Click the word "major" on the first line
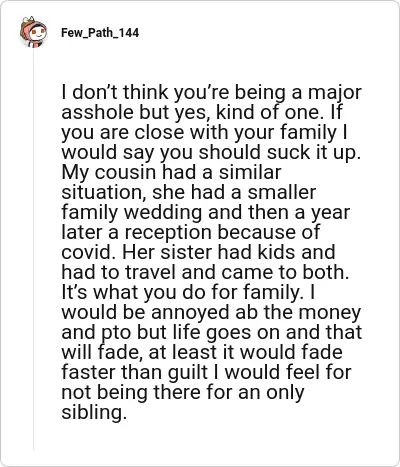This screenshot has width=400, height=467. 334,93
